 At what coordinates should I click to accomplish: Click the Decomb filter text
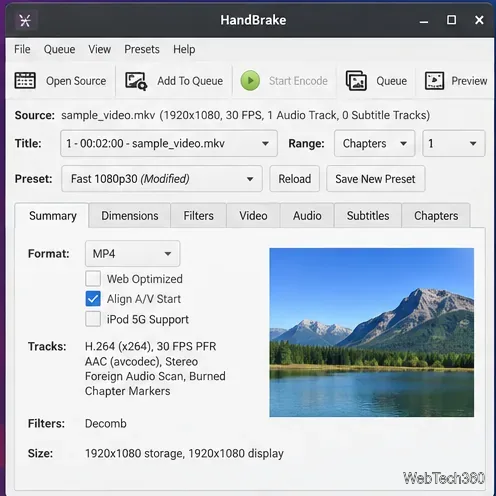tap(106, 423)
